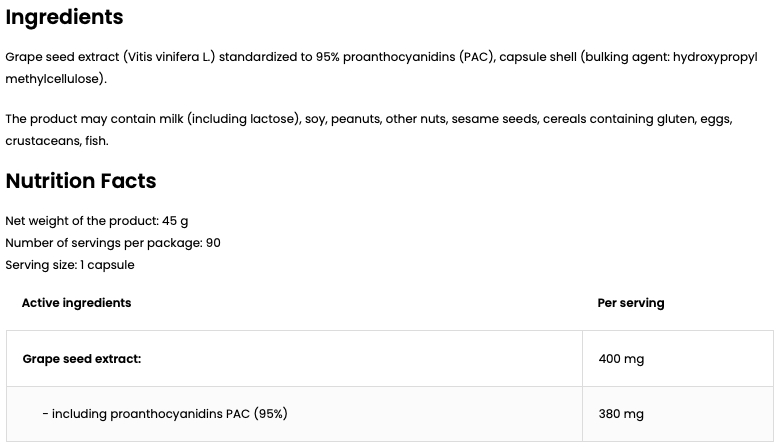Click the 'Net weight of the product: 45 g' line

coord(96,221)
